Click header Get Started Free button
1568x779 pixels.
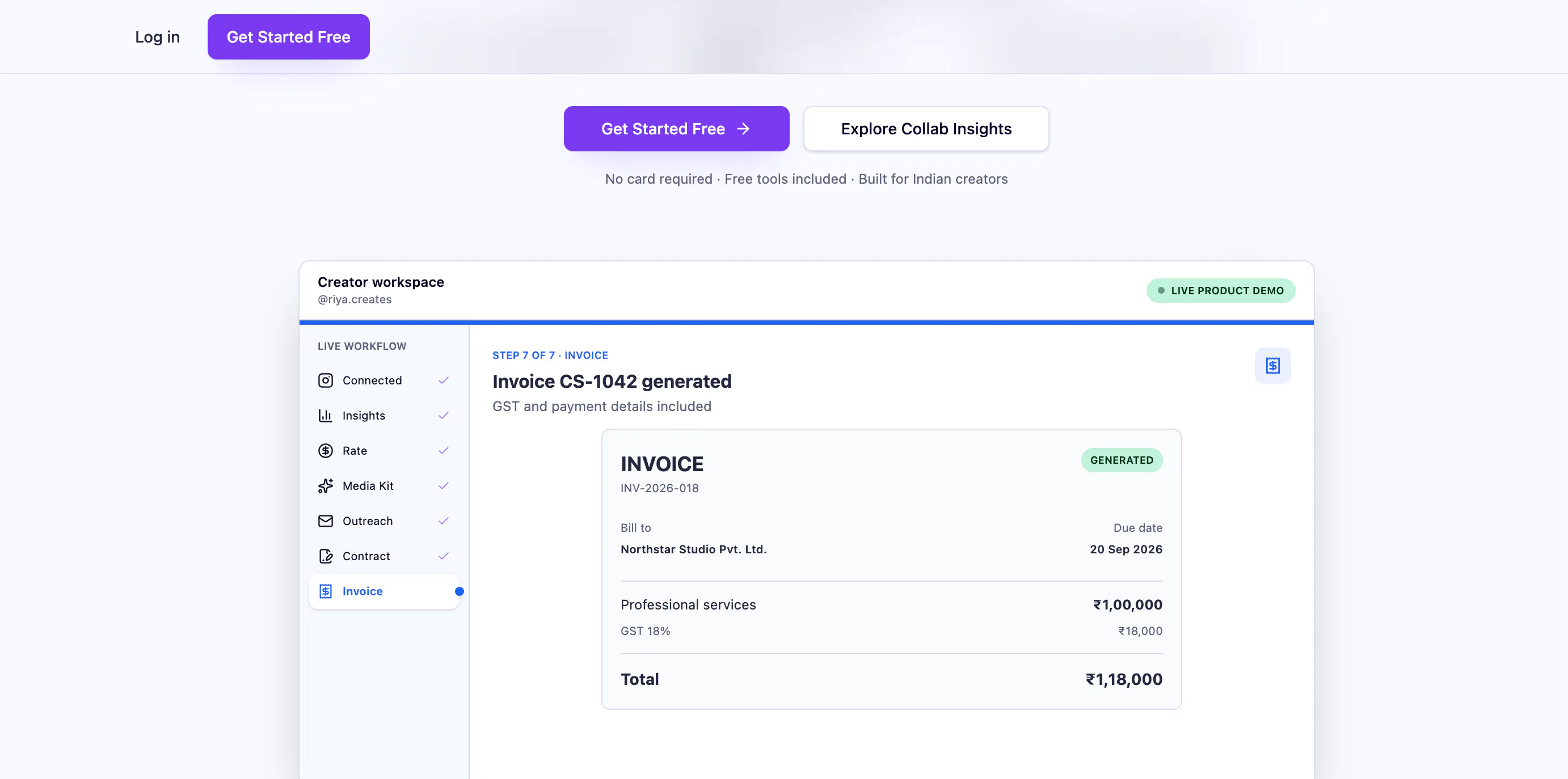pyautogui.click(x=289, y=37)
